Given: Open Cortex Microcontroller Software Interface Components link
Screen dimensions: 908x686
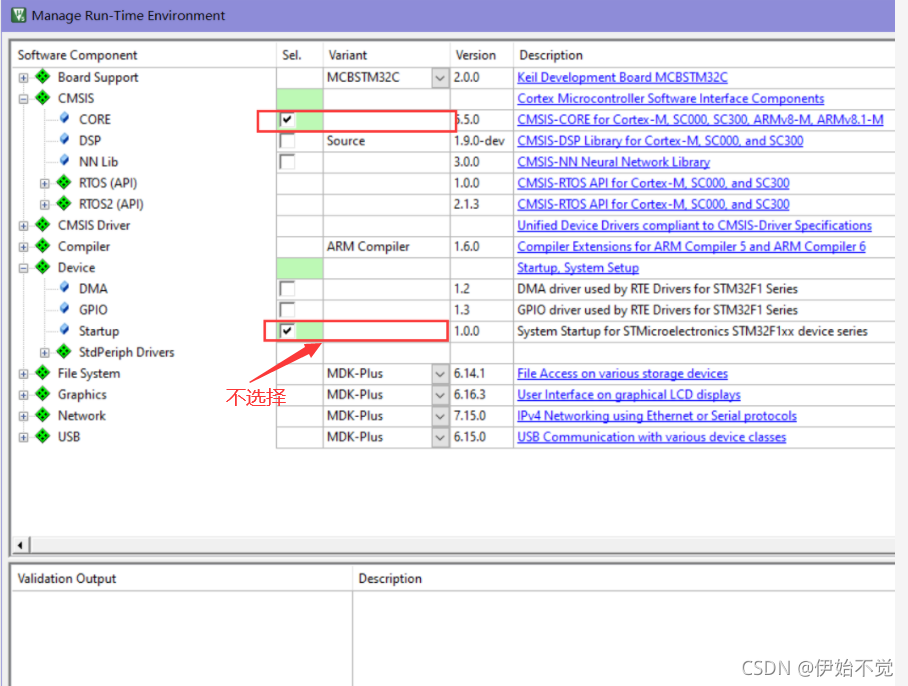Looking at the screenshot, I should (x=671, y=98).
